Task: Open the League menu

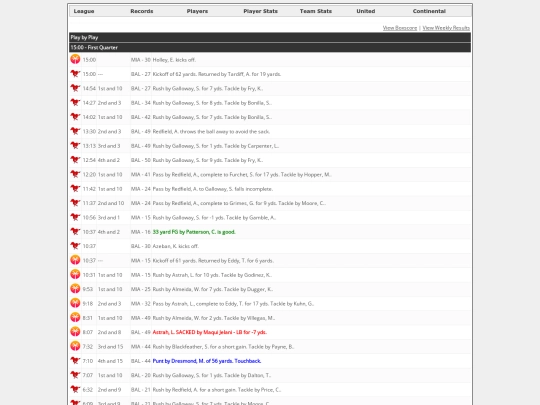Action: point(84,11)
